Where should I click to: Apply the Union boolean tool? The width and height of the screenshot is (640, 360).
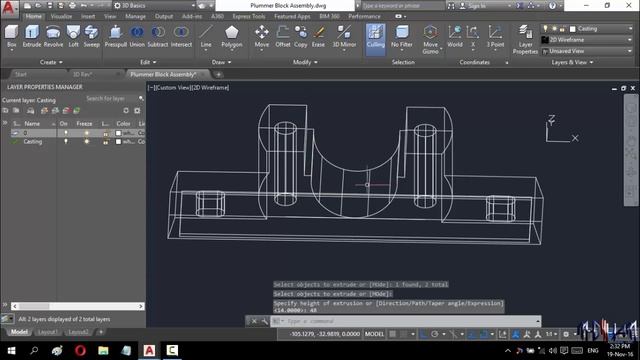click(x=137, y=36)
